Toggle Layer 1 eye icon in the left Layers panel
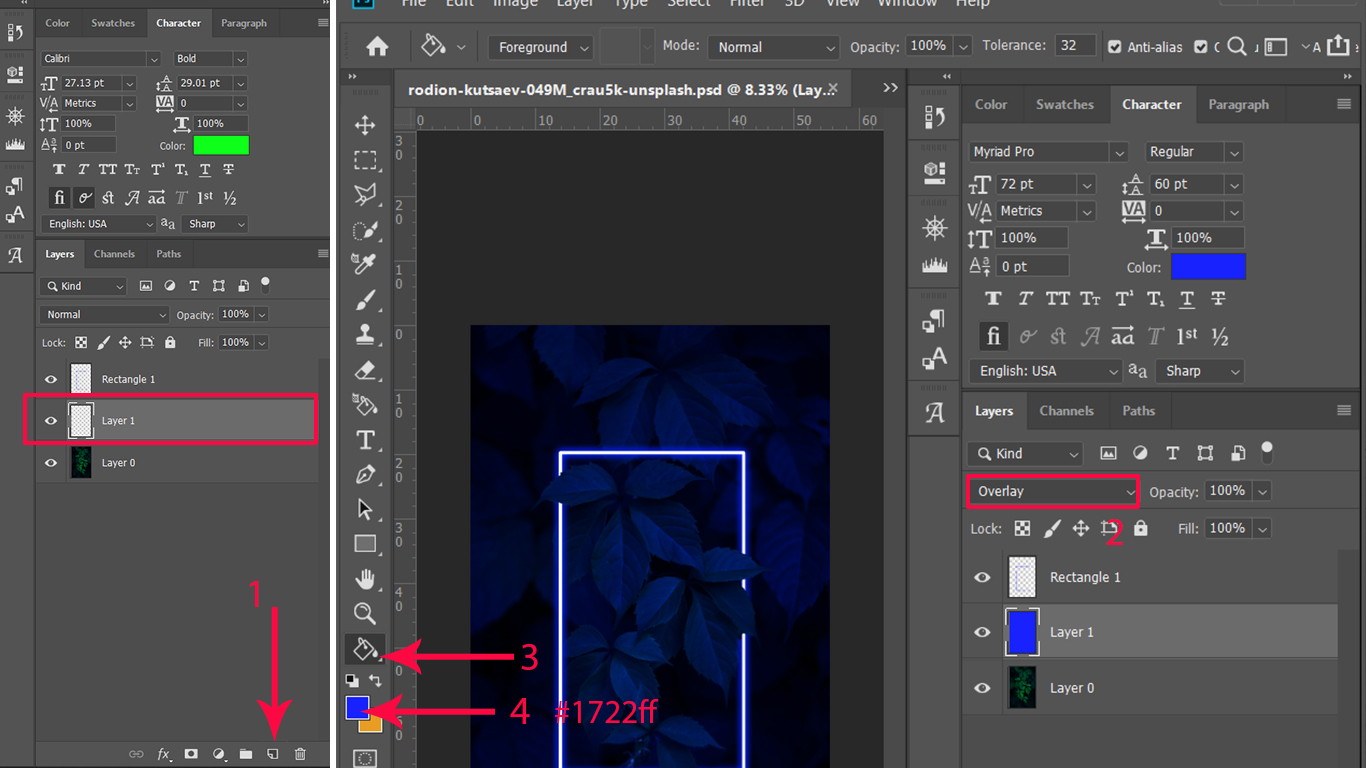Screen dimensions: 1366x768 pos(51,421)
